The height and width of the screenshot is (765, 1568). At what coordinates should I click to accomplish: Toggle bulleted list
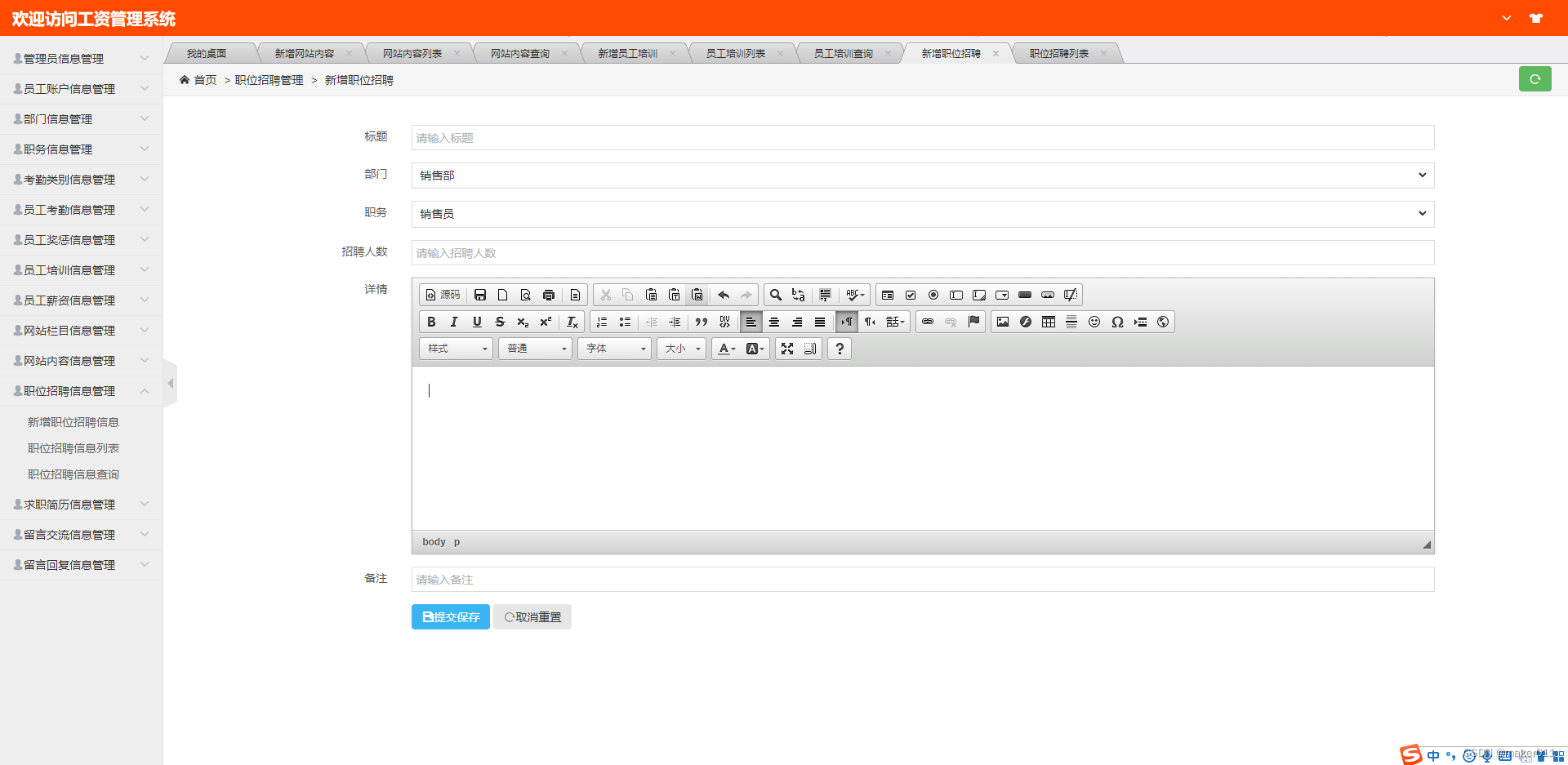point(625,322)
